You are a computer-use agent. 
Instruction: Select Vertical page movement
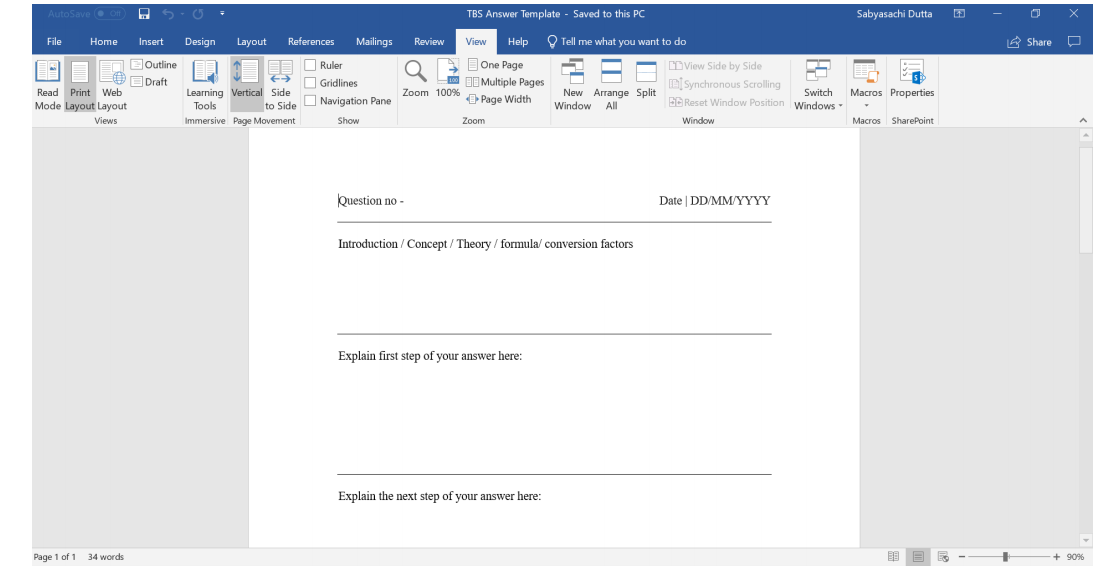point(246,84)
